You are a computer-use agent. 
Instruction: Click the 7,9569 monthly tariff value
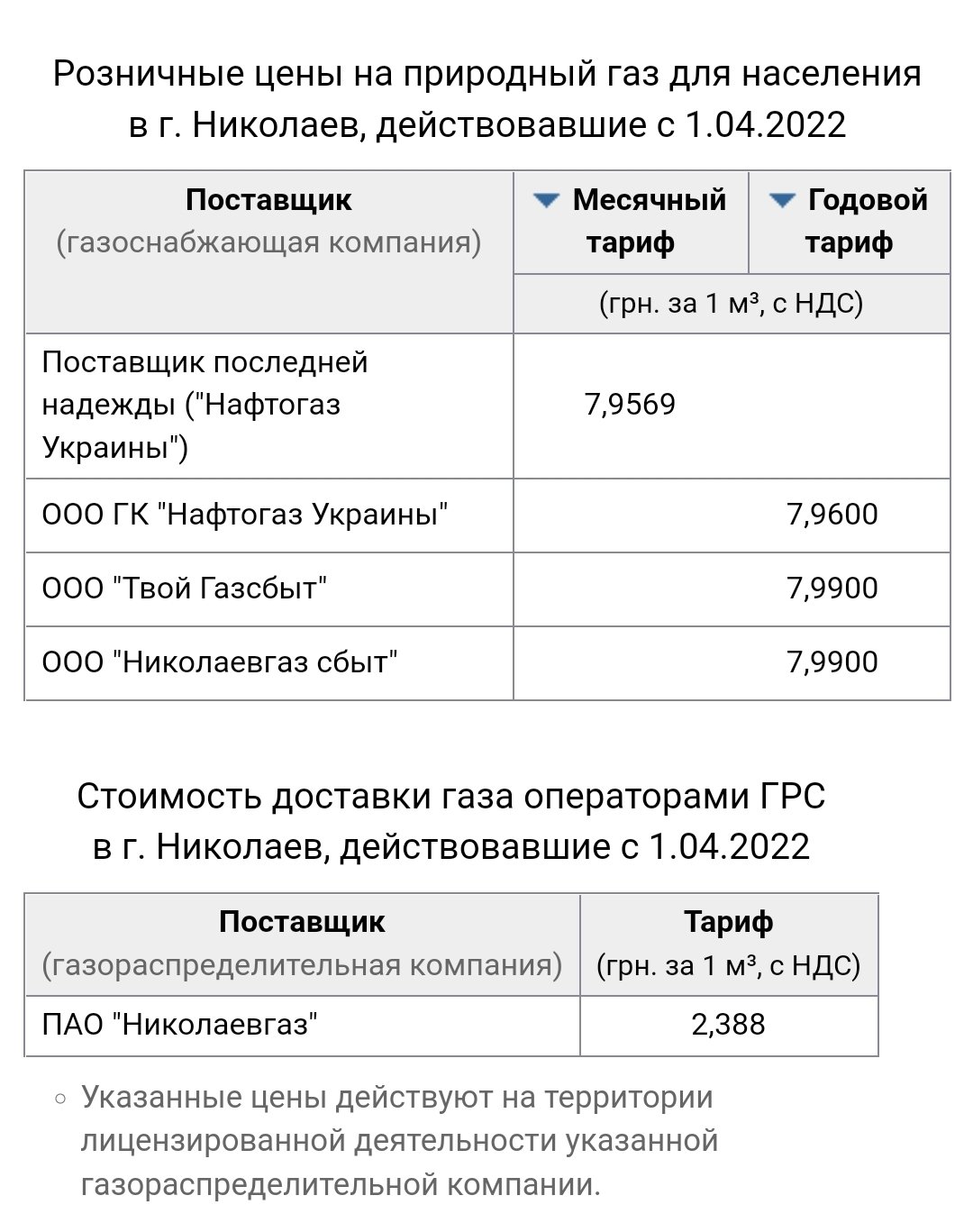[x=630, y=405]
